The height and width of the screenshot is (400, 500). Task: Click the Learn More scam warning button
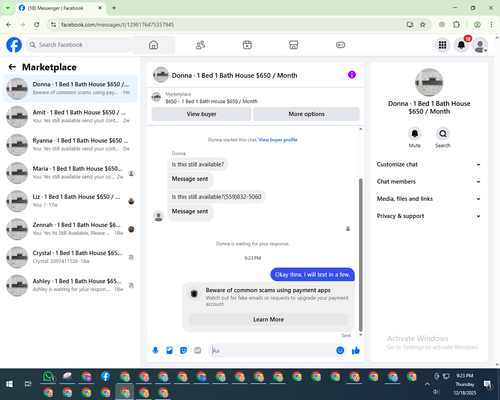tap(268, 319)
